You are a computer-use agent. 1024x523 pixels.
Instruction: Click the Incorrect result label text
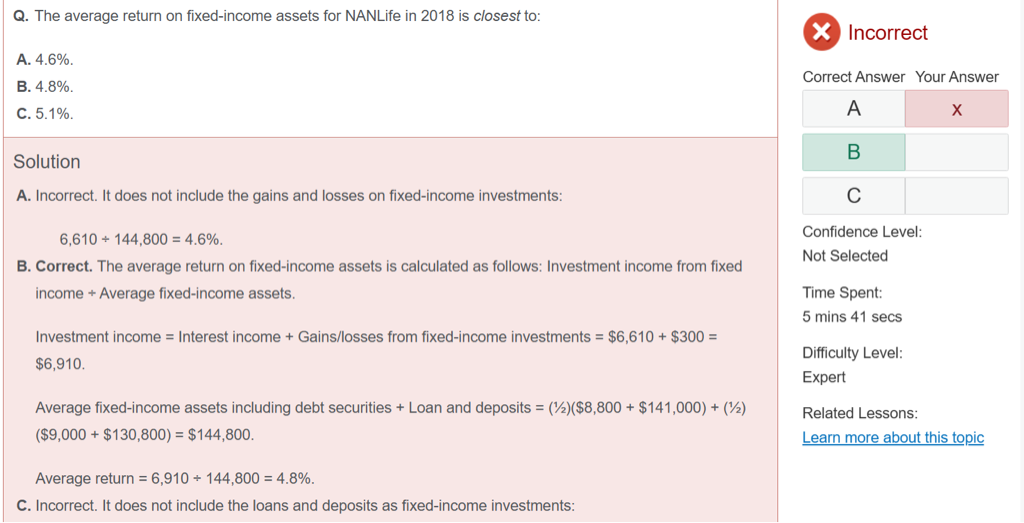pos(887,33)
